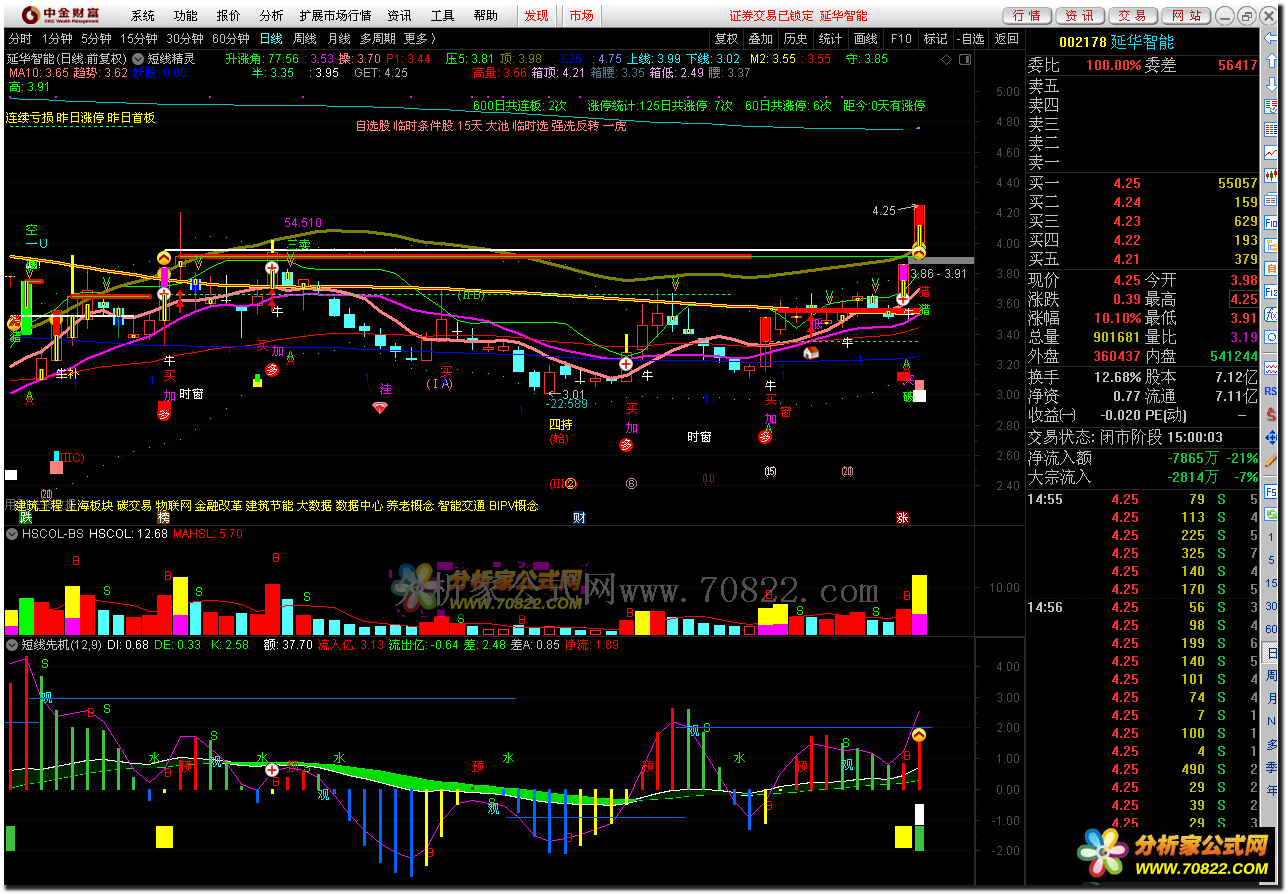The height and width of the screenshot is (894, 1288).
Task: Select yearly 年 period in right sidebar
Action: point(1271,790)
